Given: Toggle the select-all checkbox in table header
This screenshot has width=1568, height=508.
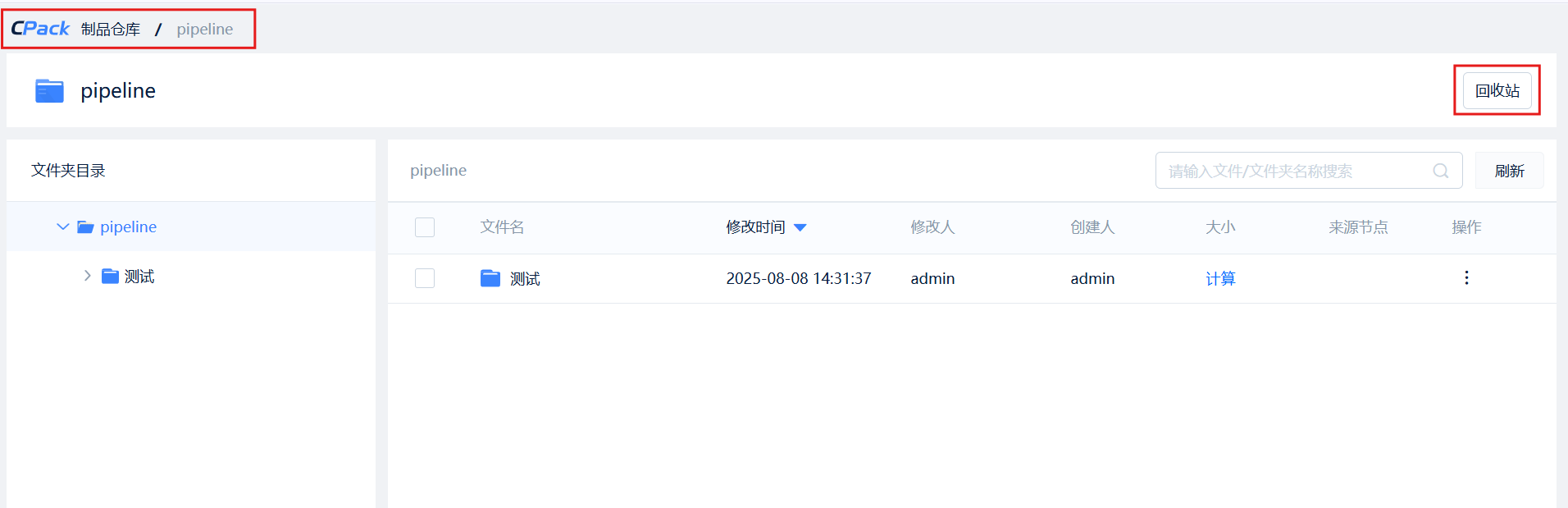Looking at the screenshot, I should click(425, 227).
